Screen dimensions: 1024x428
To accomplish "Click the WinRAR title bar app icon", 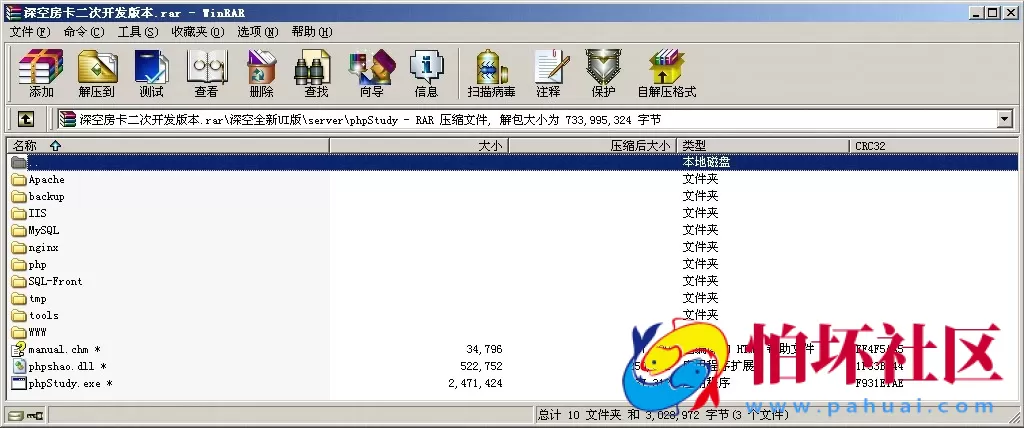I will [x=12, y=12].
